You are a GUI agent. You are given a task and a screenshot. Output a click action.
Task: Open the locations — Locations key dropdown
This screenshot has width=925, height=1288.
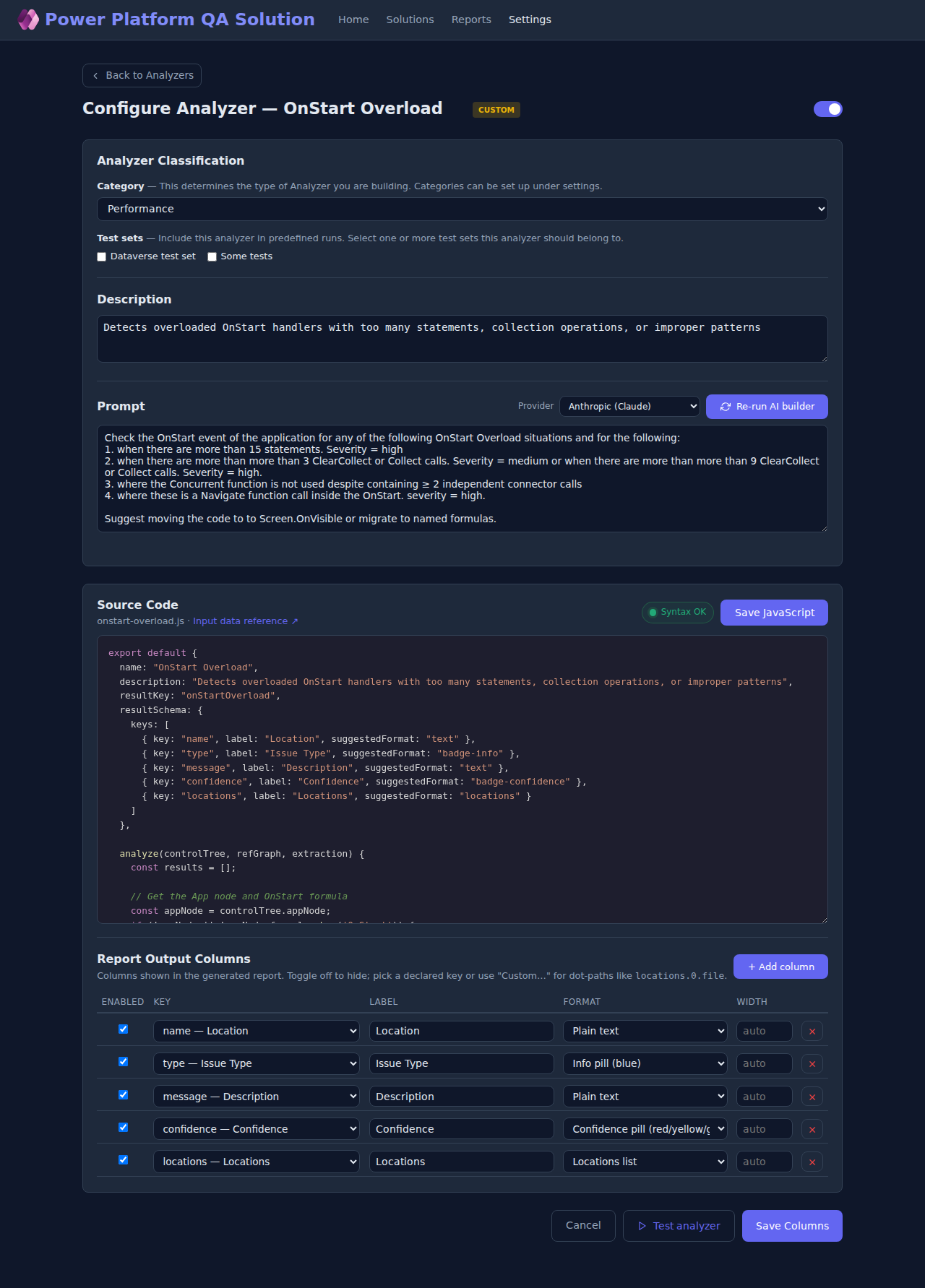pos(257,1162)
